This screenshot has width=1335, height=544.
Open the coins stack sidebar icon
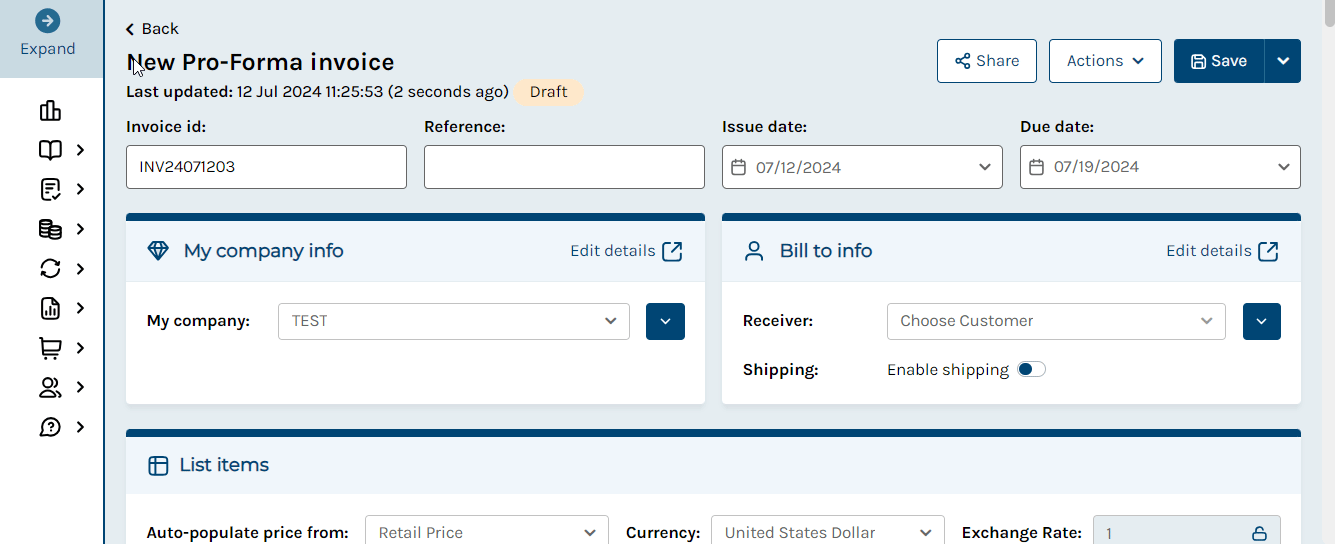(x=50, y=229)
